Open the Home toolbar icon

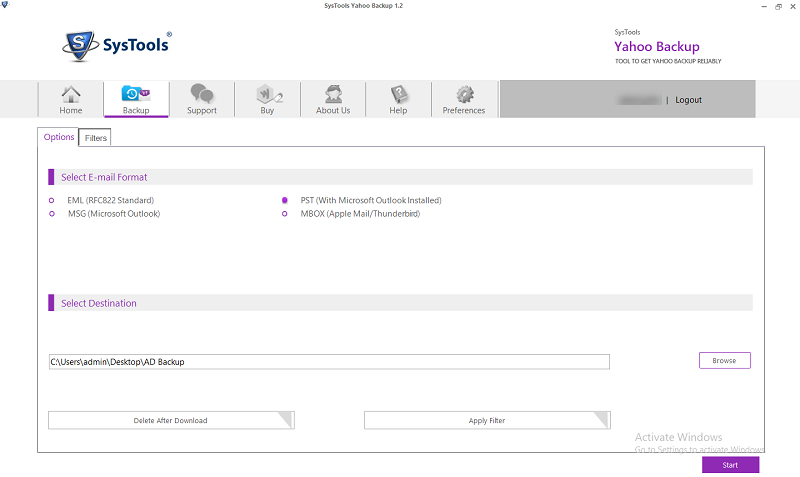70,99
